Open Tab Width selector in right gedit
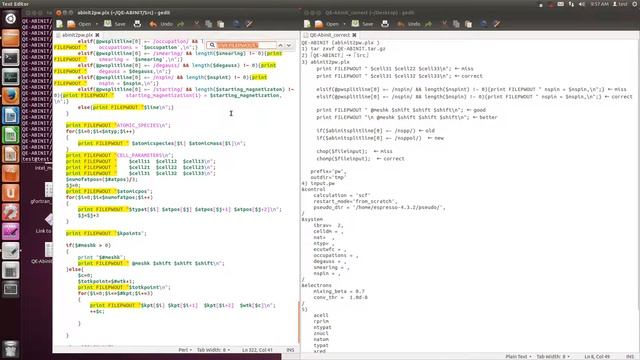 tap(553, 356)
